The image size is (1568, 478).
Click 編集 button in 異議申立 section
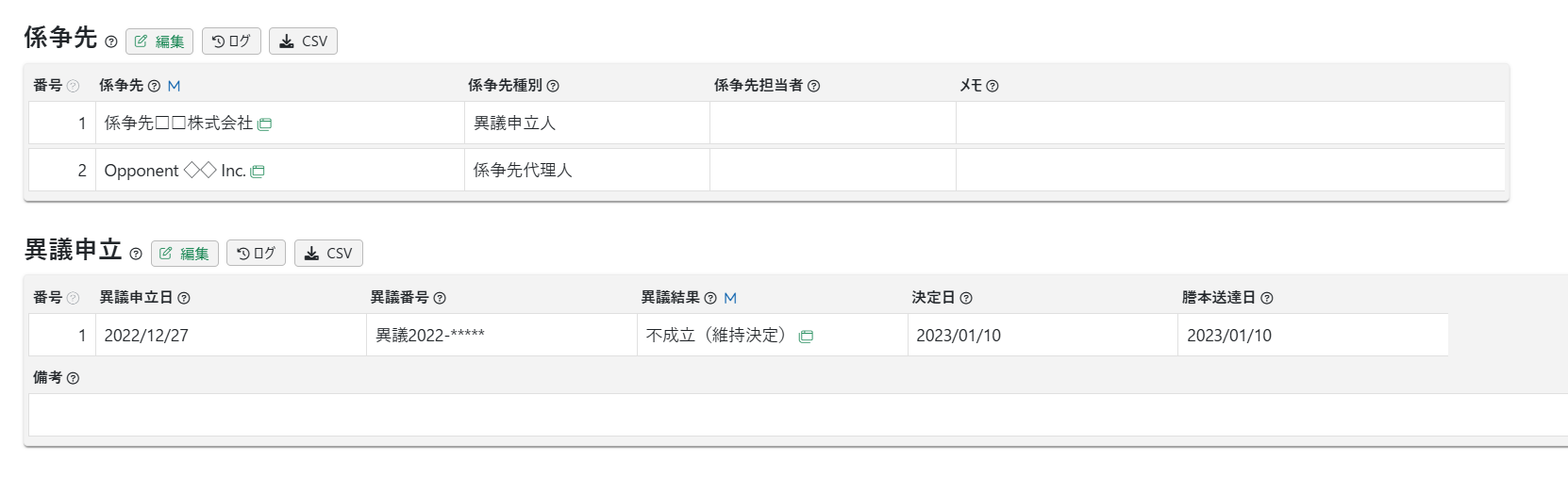point(185,254)
